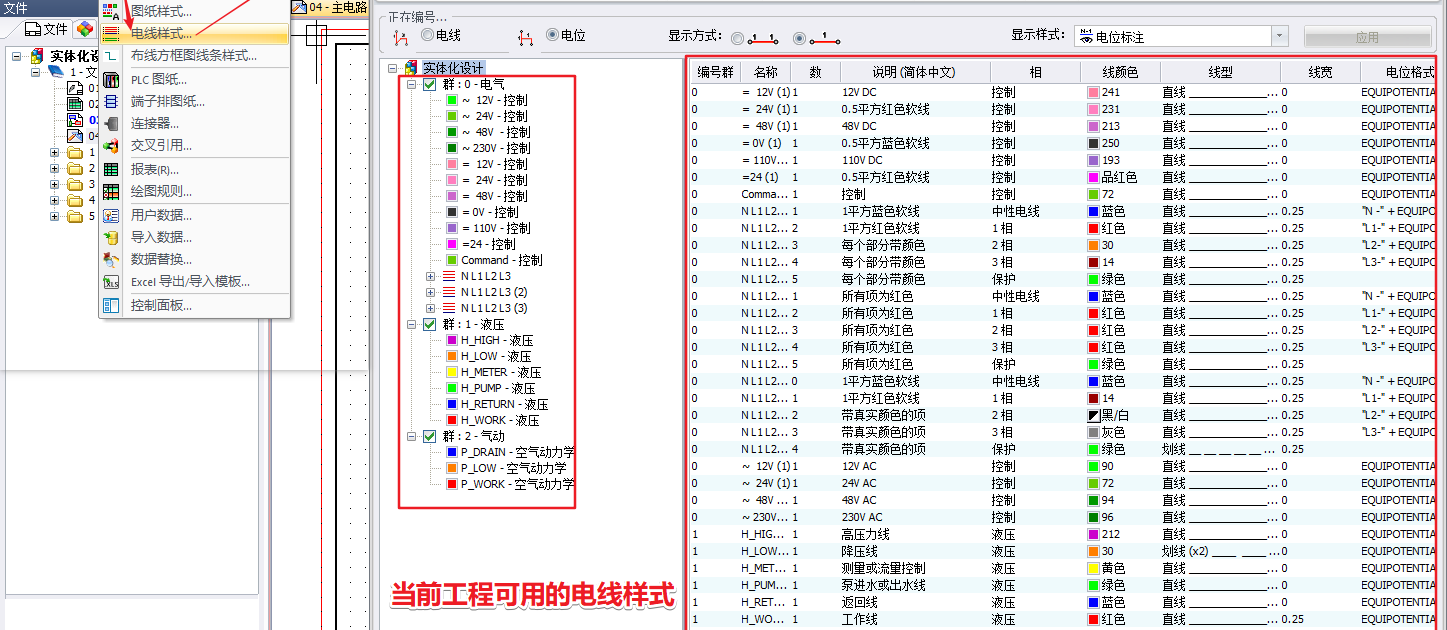Click the green table icon for drawing 02
The image size is (1447, 630).
coord(74,104)
